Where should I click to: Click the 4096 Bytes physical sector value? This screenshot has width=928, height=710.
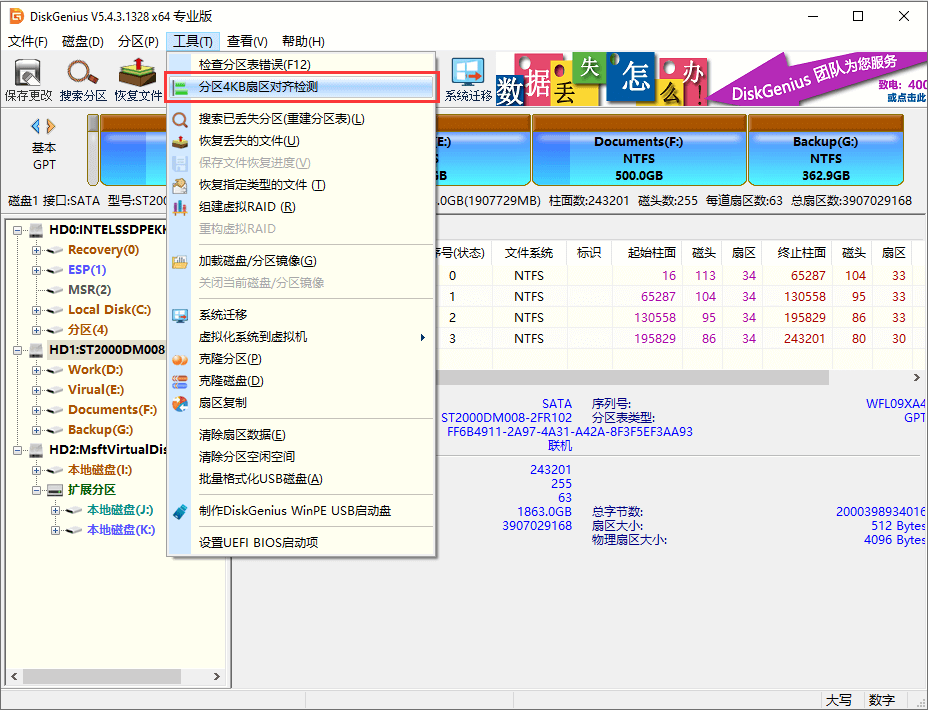click(894, 540)
